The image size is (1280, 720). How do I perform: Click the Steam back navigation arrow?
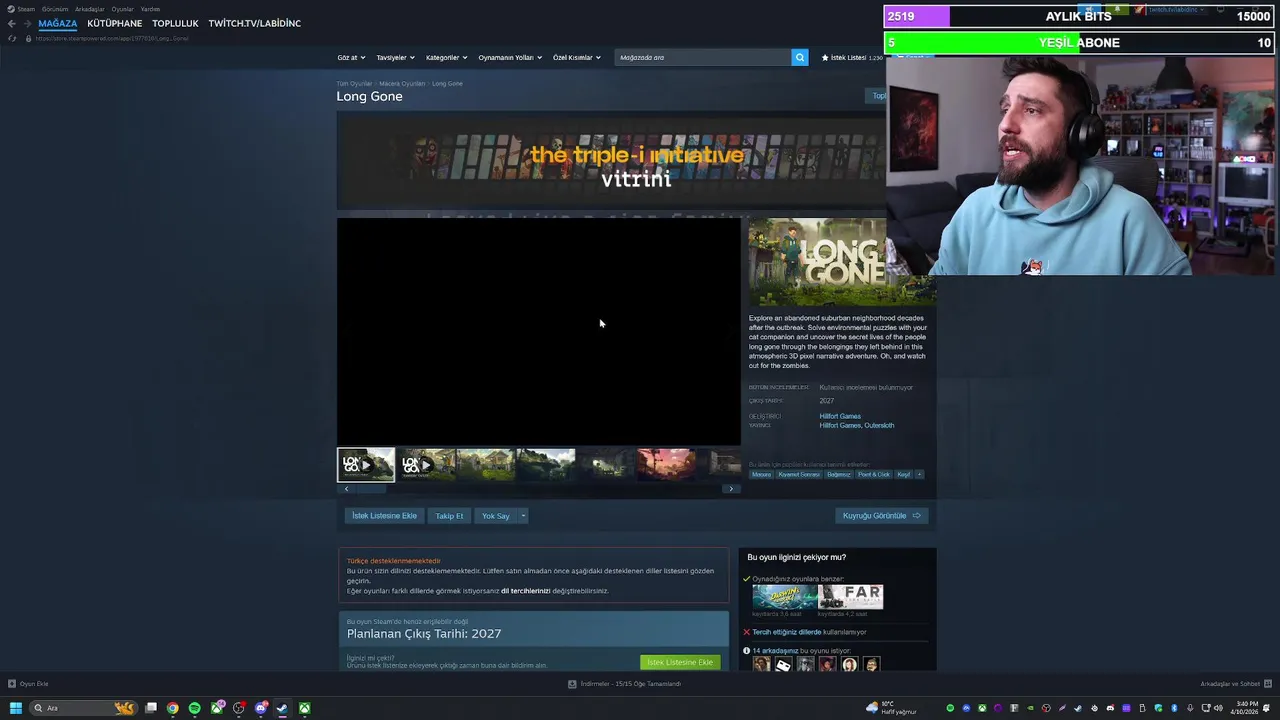tap(11, 23)
